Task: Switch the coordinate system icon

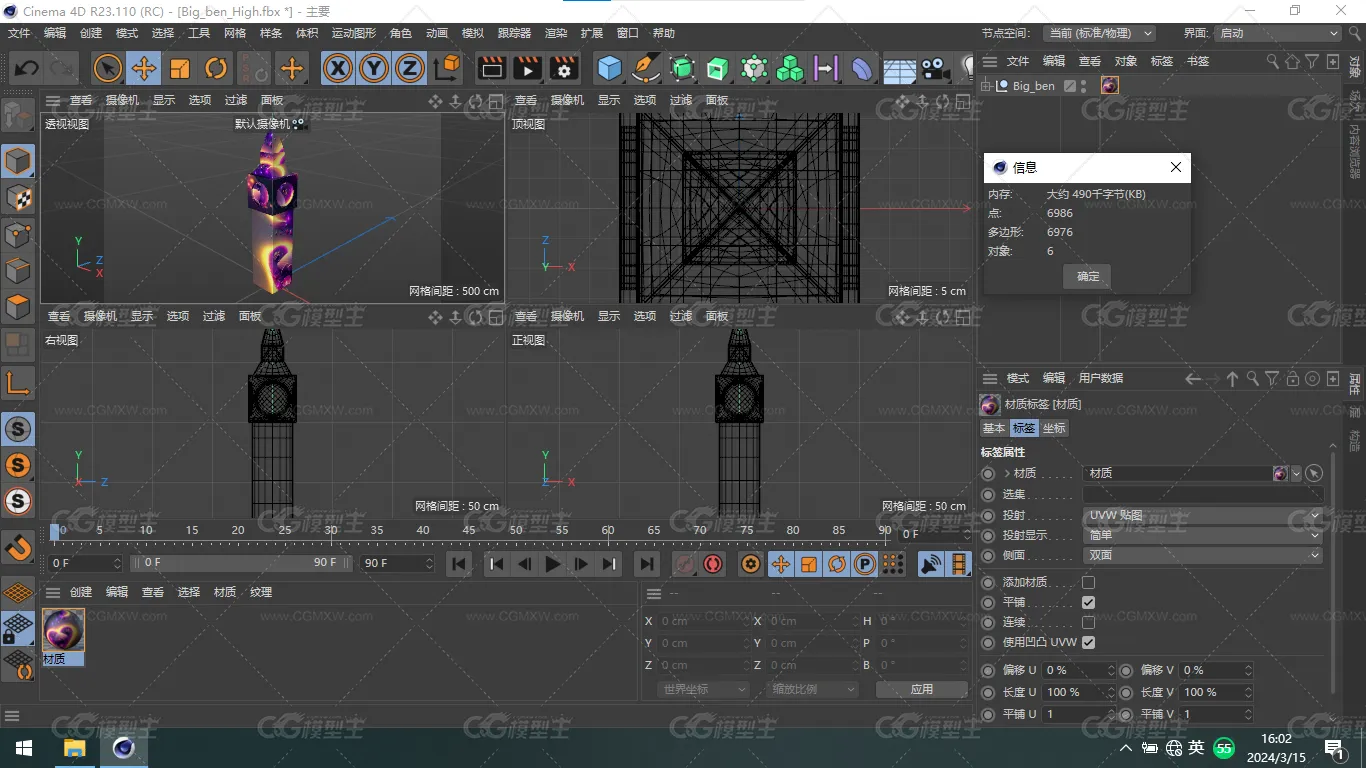Action: (x=448, y=68)
